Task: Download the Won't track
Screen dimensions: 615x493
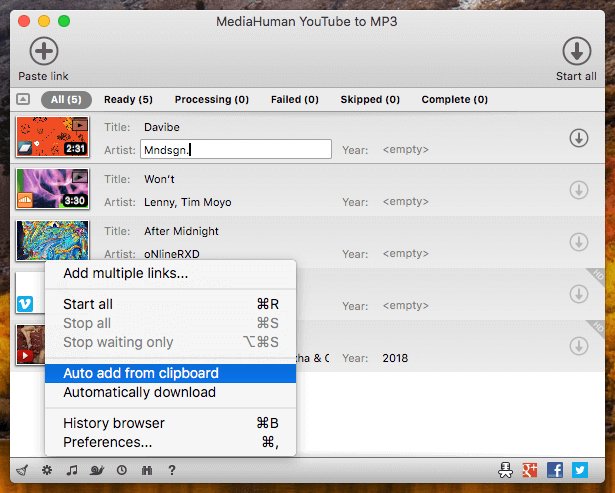Action: [x=579, y=190]
